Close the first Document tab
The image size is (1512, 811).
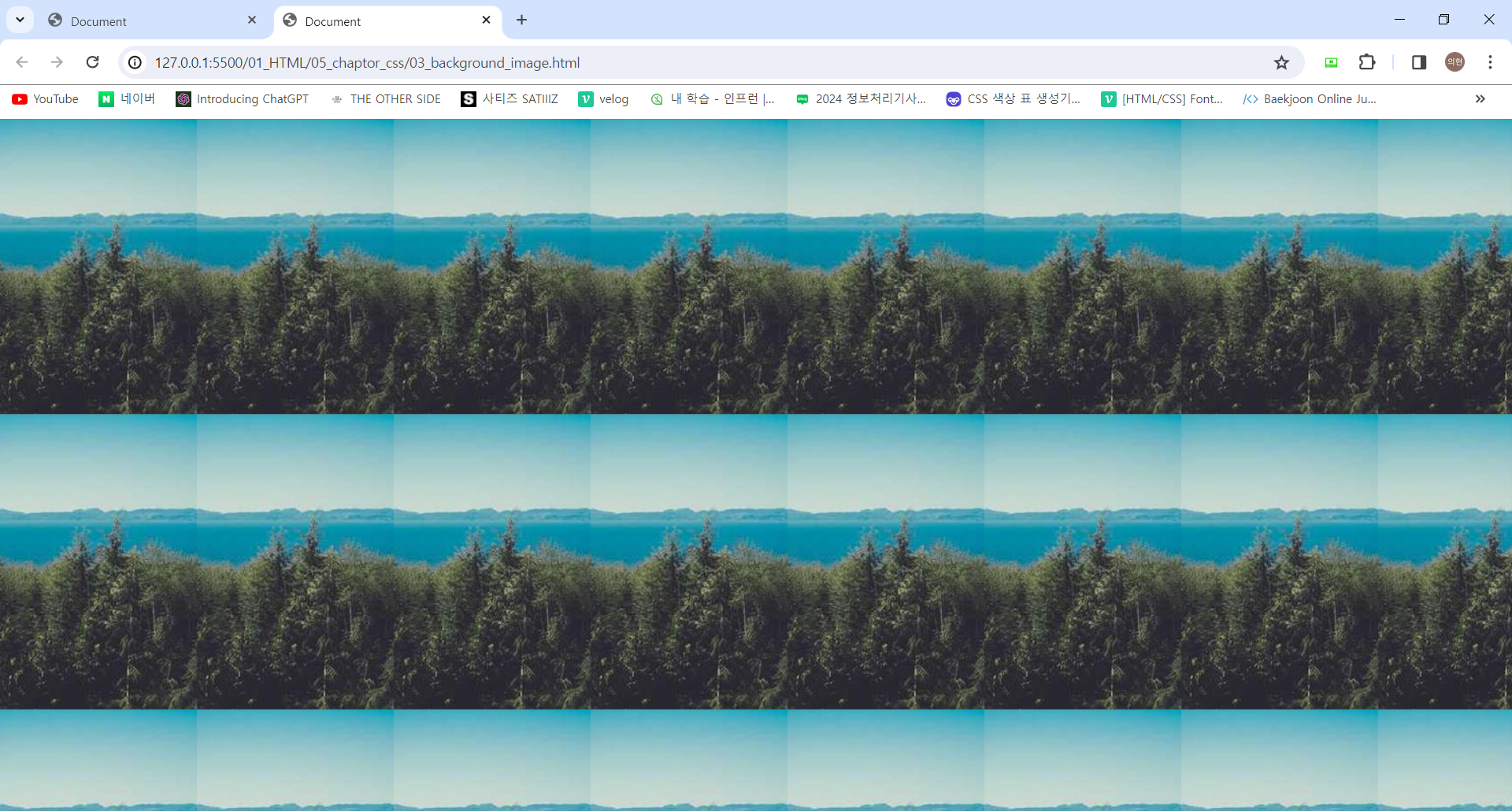[x=252, y=20]
